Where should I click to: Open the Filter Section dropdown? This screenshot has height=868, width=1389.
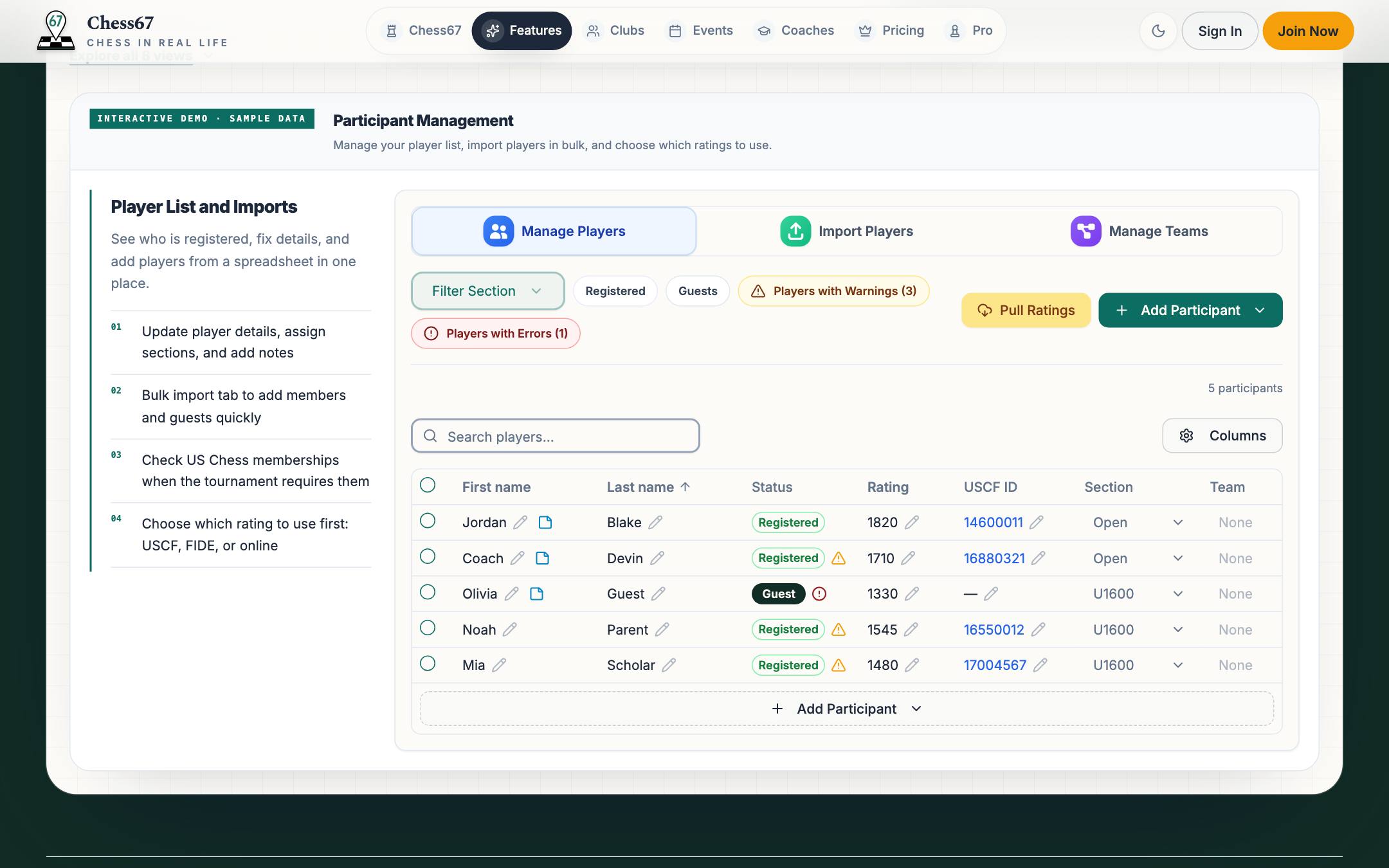pyautogui.click(x=487, y=291)
